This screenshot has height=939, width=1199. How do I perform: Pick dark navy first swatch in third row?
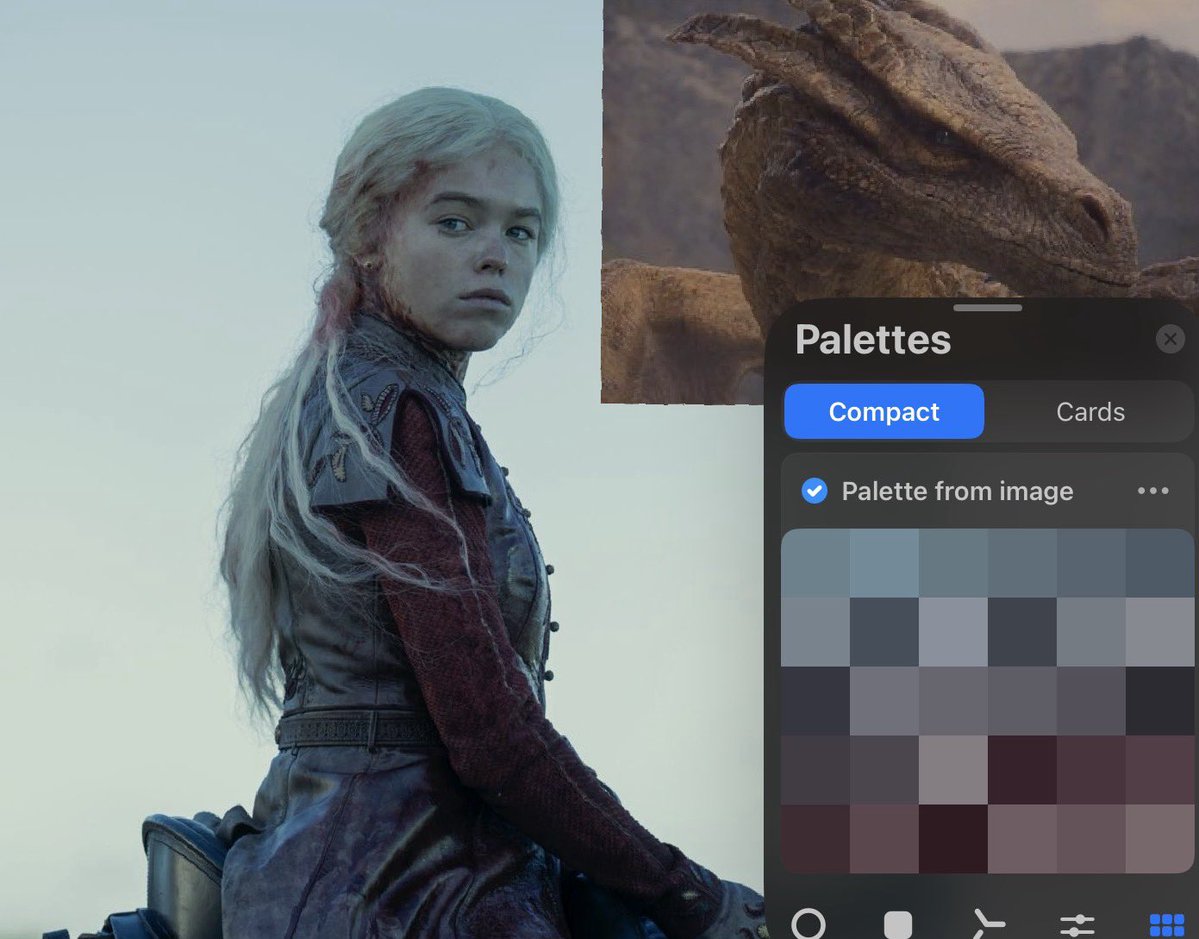815,700
